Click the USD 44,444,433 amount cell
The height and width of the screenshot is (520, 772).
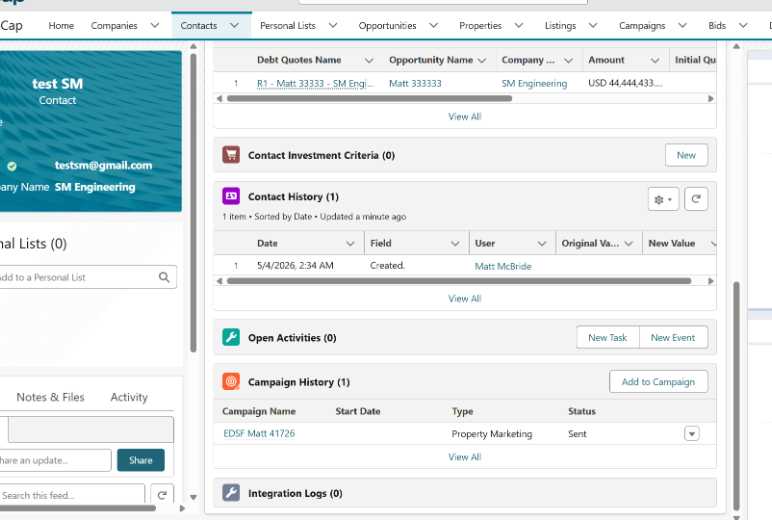(x=625, y=83)
